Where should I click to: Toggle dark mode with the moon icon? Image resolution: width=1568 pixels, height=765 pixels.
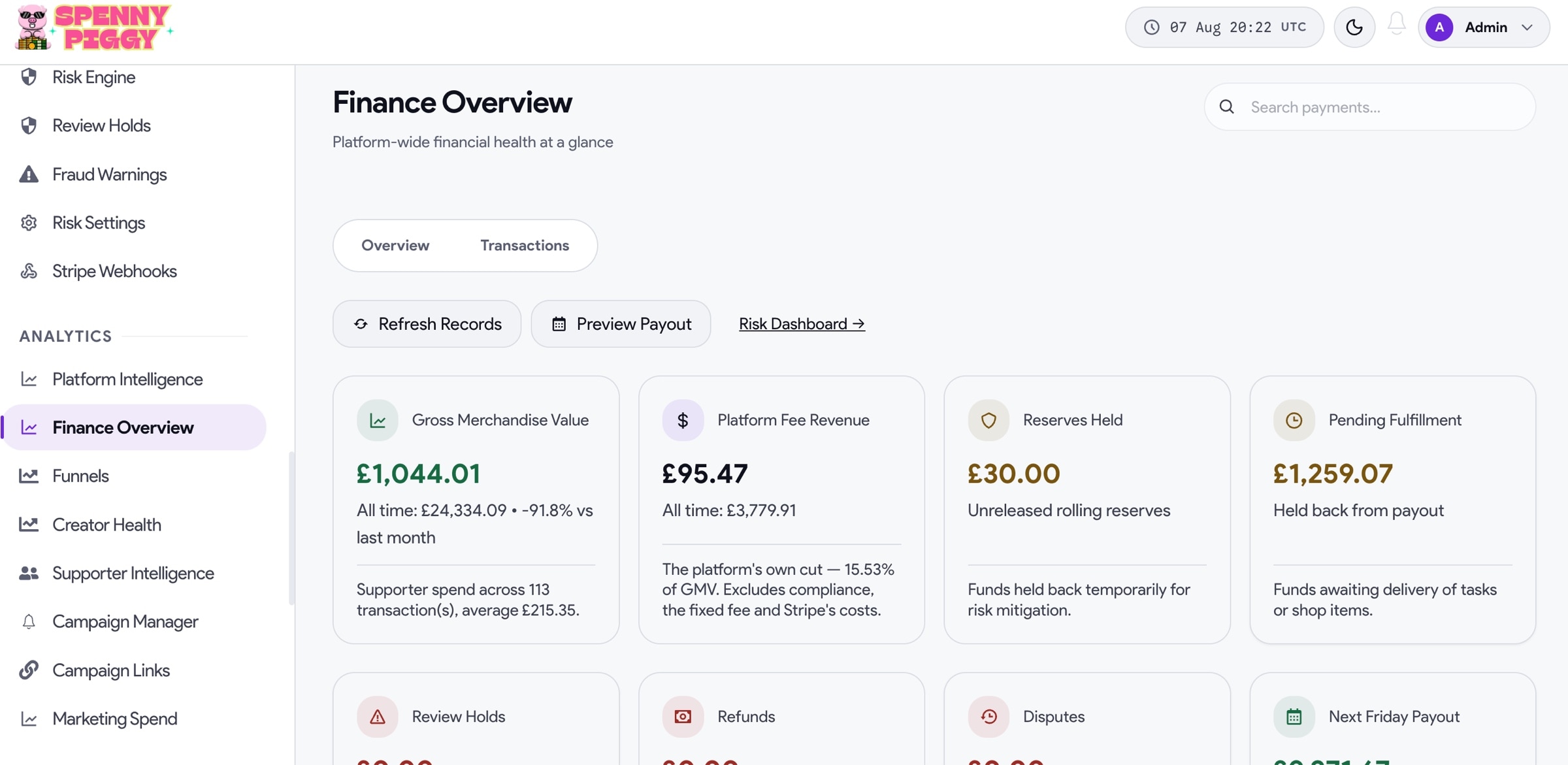point(1354,27)
